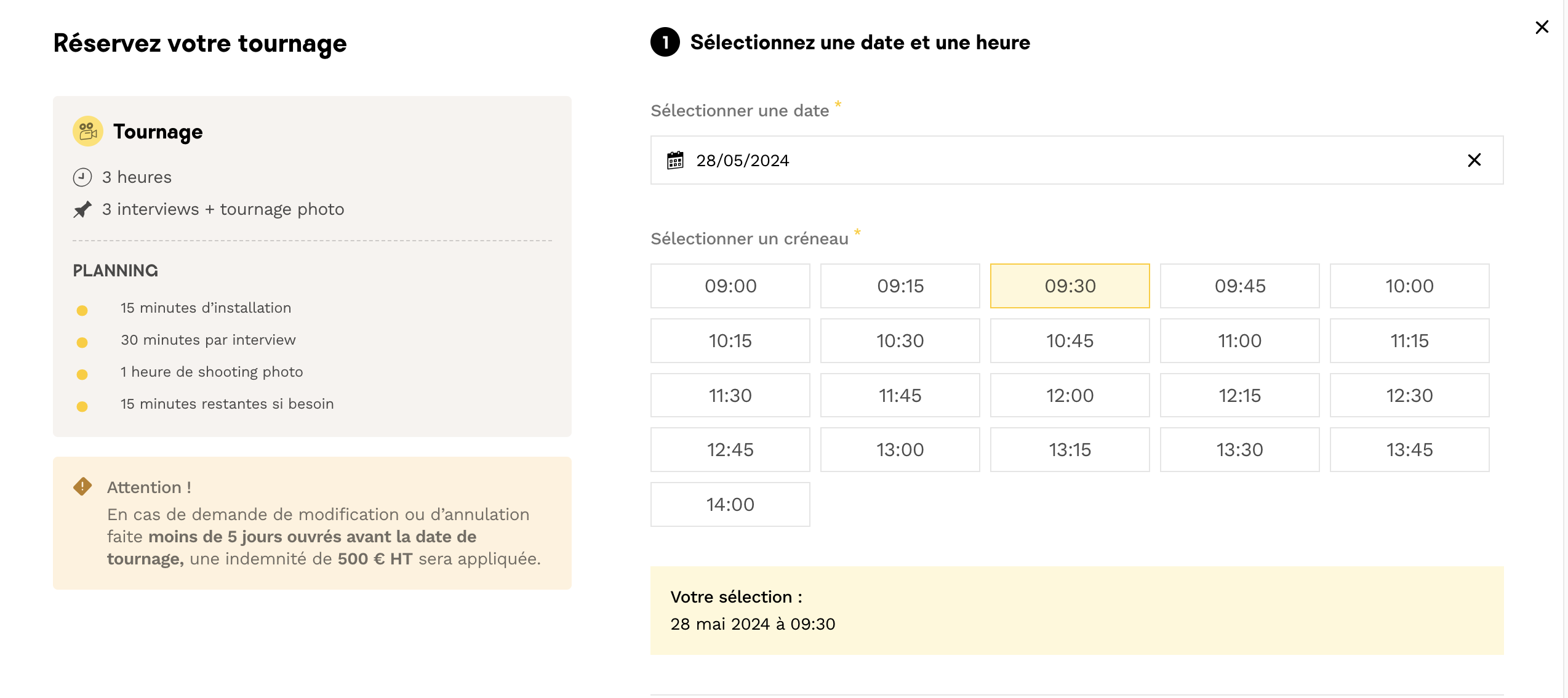Pick the 11:15 slot

(1409, 341)
